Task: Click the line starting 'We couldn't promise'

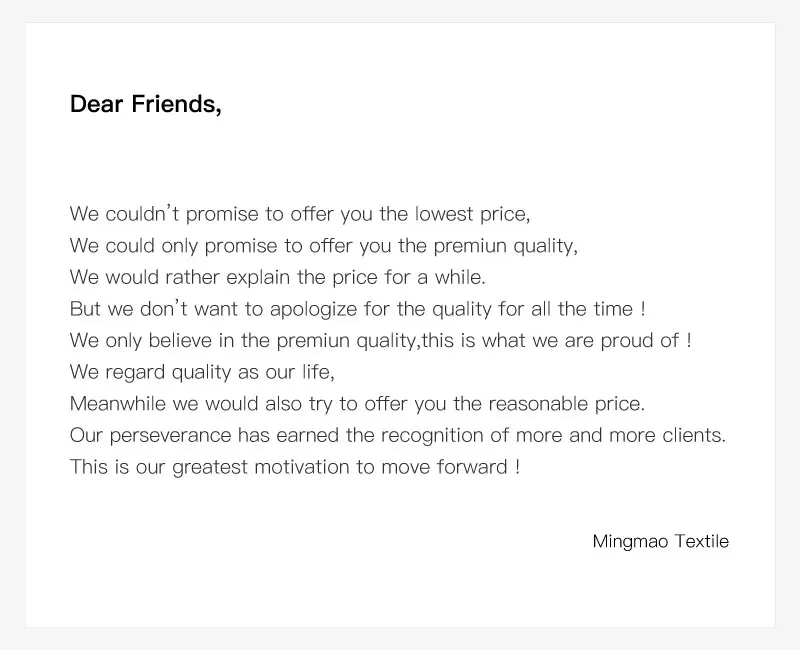Action: pyautogui.click(x=299, y=214)
